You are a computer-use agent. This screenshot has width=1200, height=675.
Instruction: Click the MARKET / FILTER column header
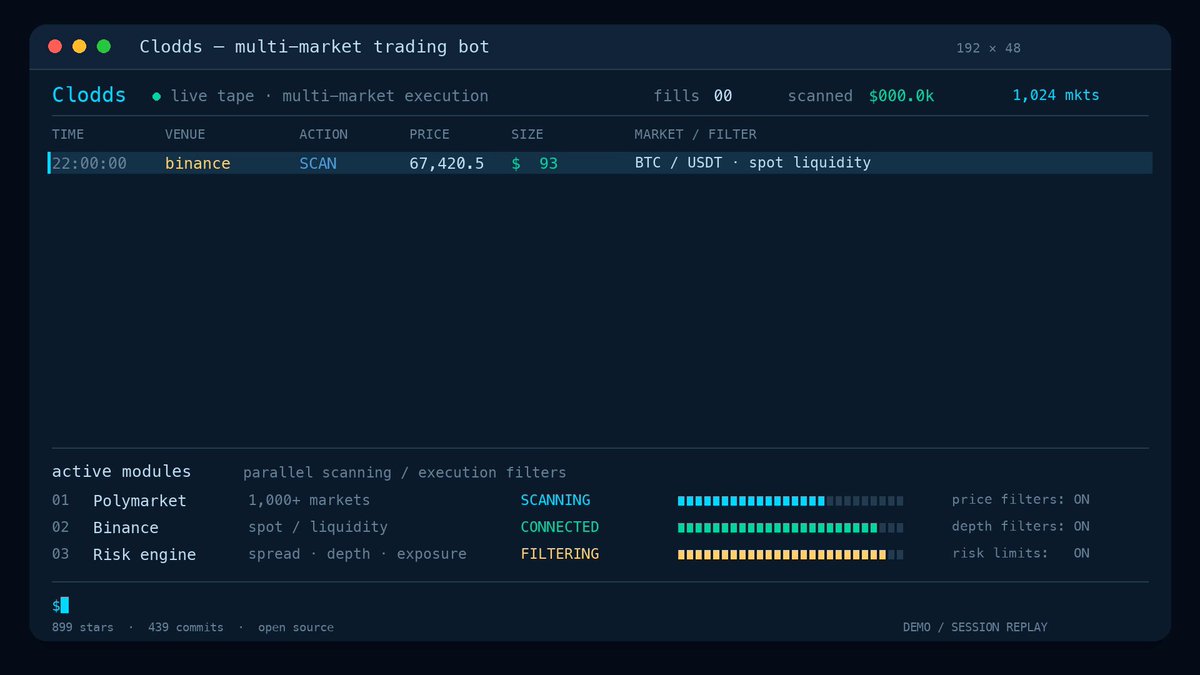(695, 134)
